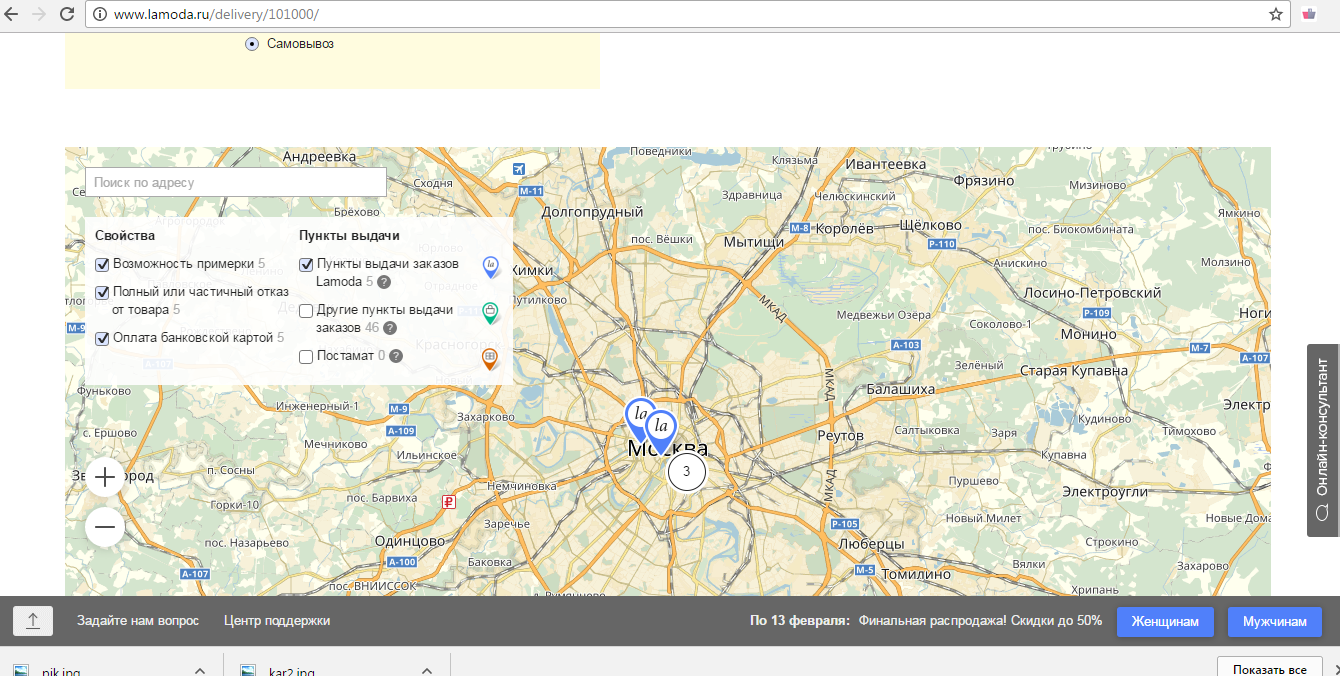Click the green pickup point legend icon
The image size is (1340, 676).
click(490, 313)
